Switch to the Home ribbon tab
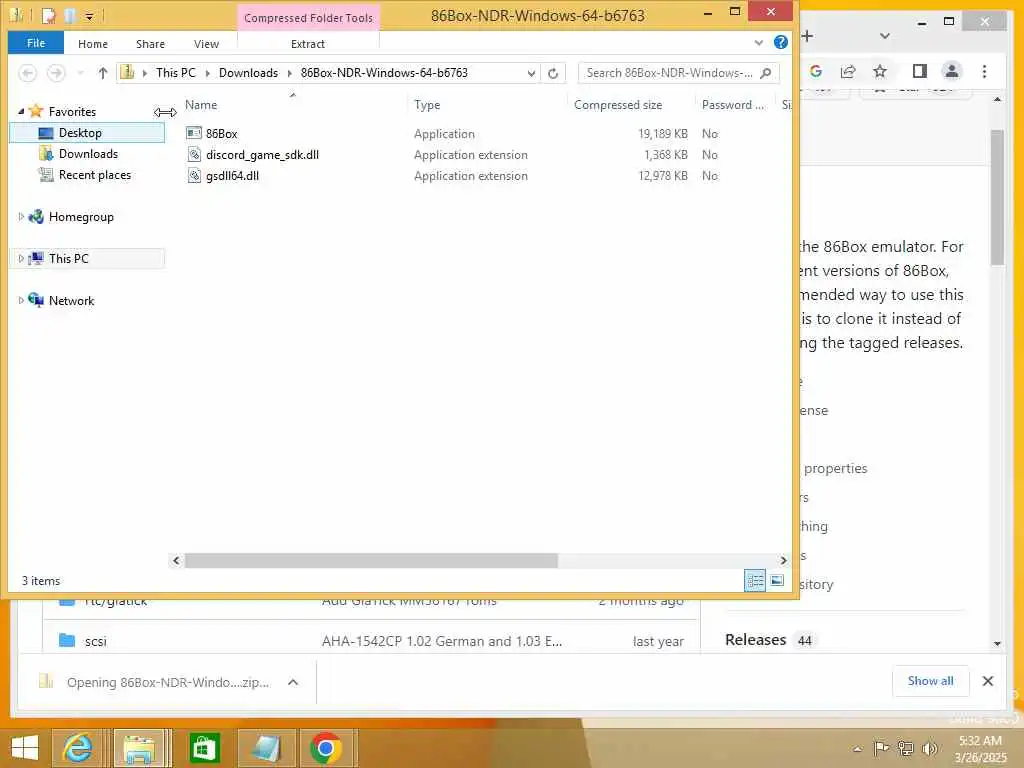 93,44
